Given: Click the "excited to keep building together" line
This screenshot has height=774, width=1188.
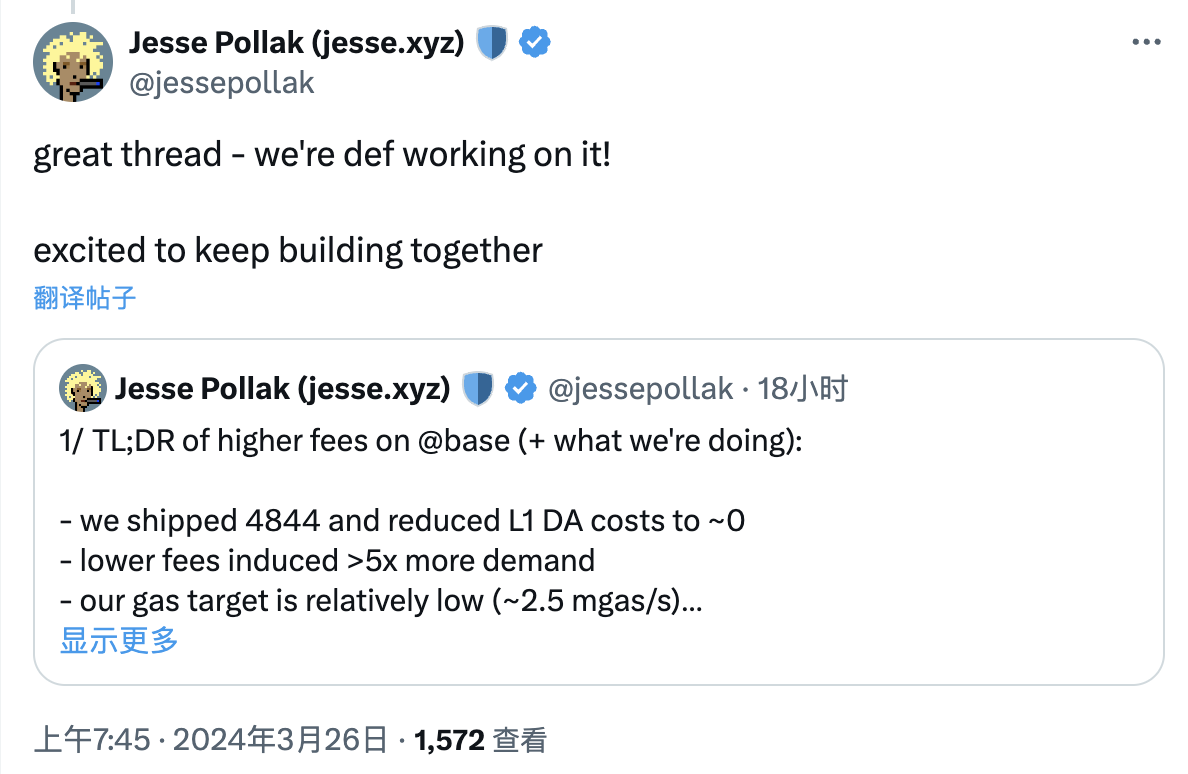Looking at the screenshot, I should pos(288,250).
